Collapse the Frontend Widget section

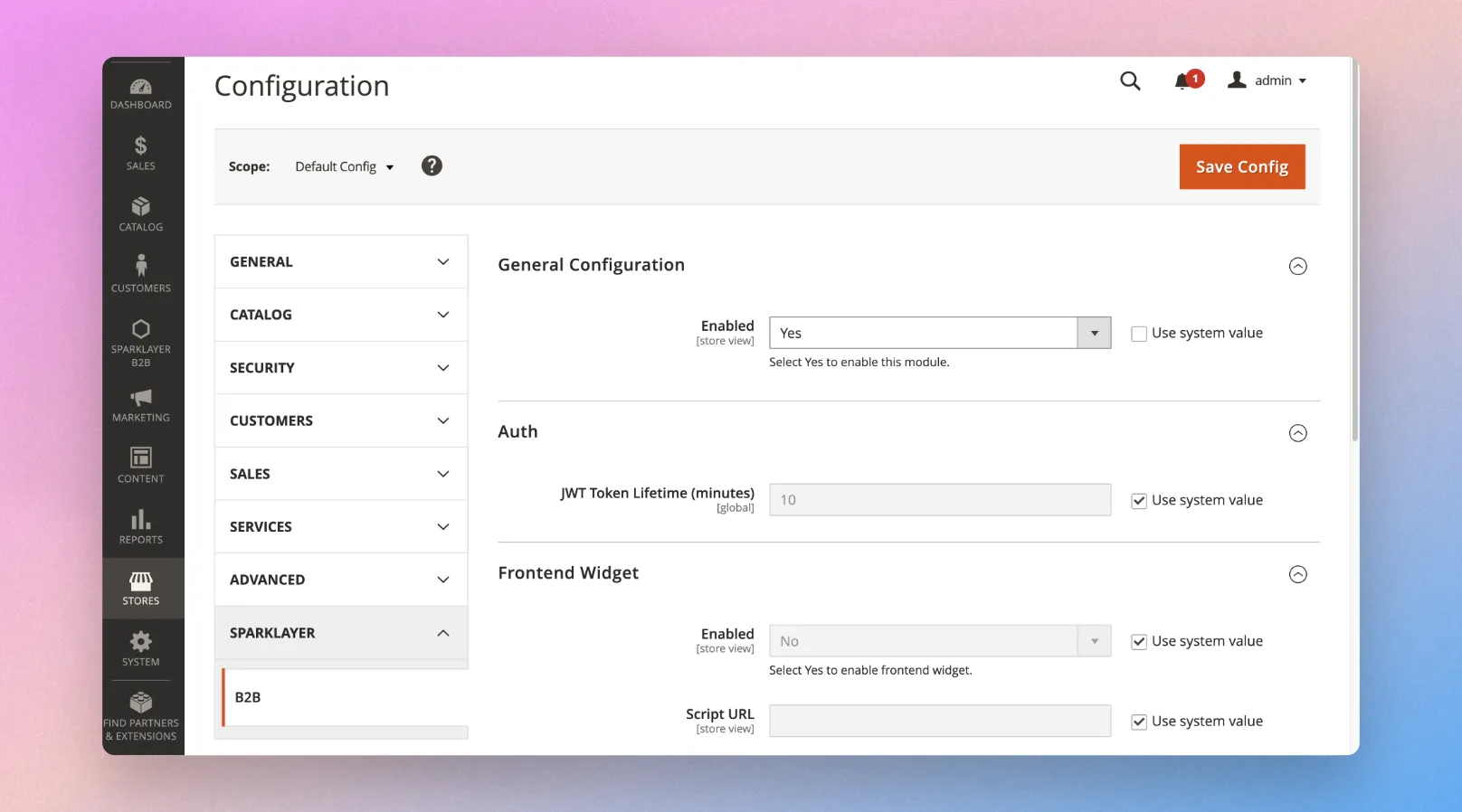pos(1297,574)
